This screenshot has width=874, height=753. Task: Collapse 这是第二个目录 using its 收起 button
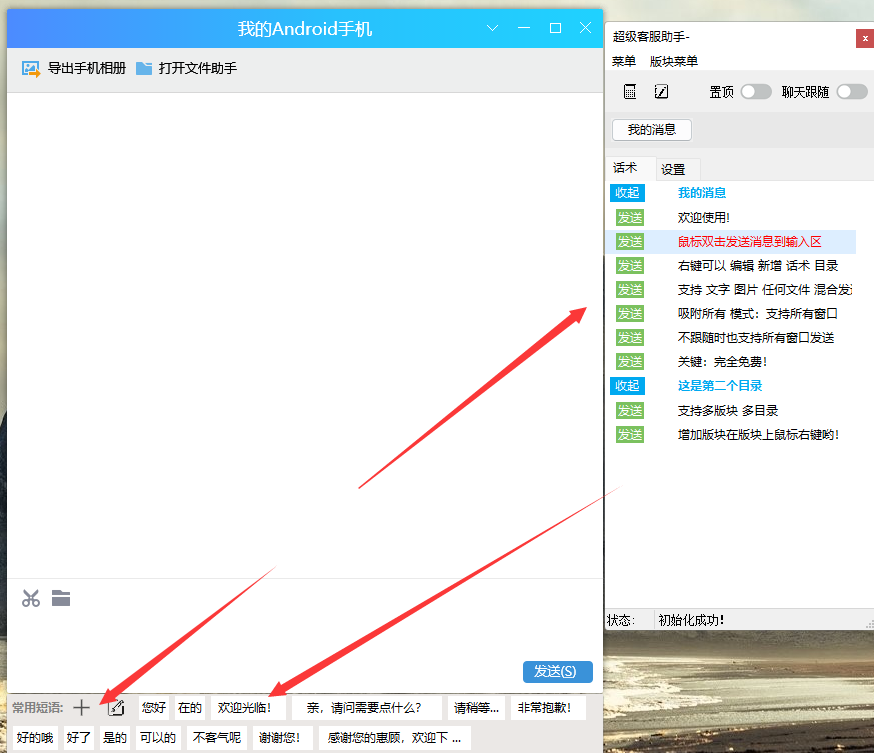click(627, 386)
